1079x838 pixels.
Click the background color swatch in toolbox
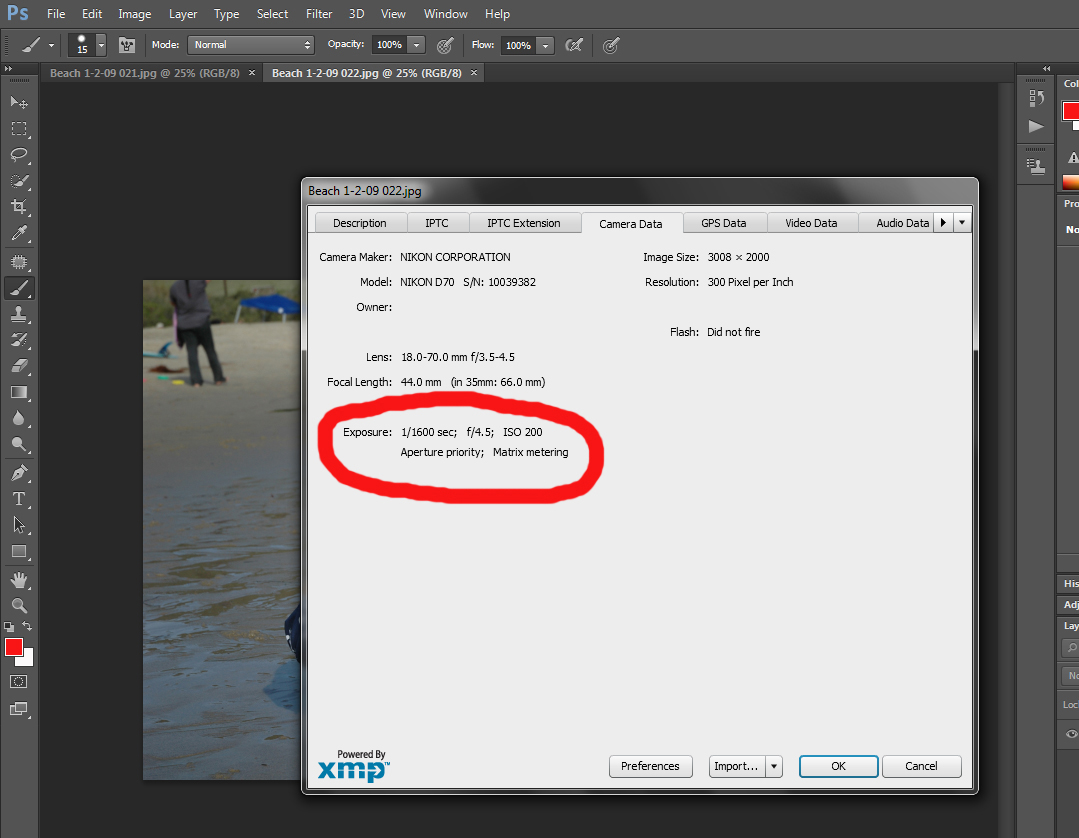pos(28,660)
